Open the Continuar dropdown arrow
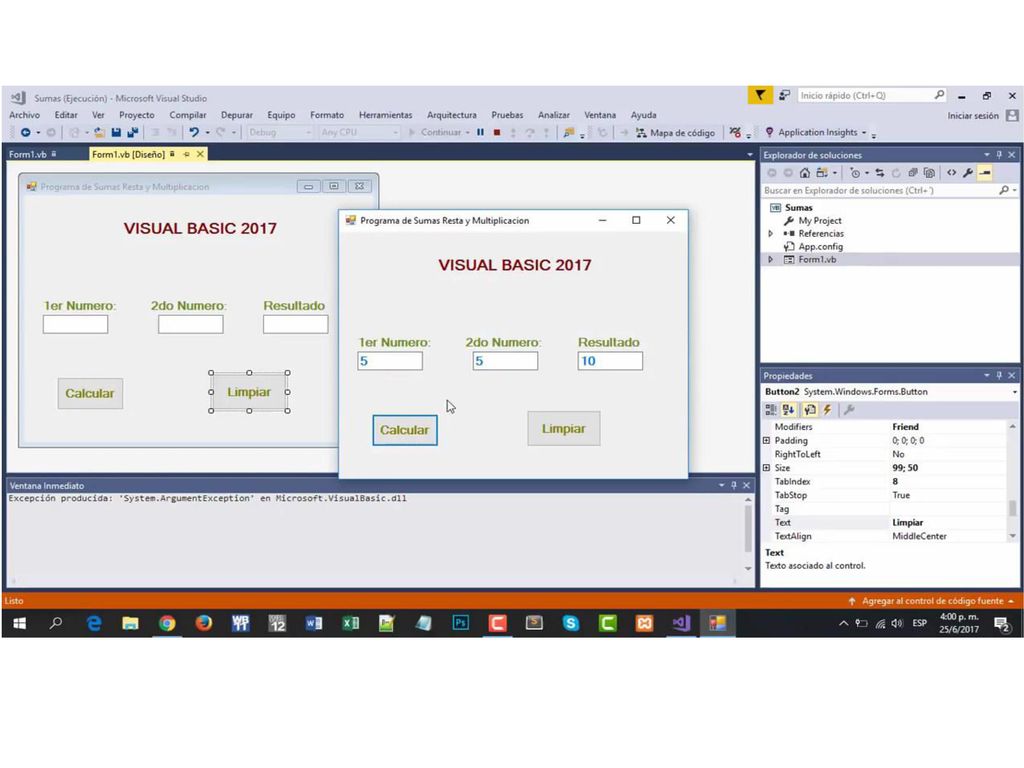 pyautogui.click(x=468, y=133)
